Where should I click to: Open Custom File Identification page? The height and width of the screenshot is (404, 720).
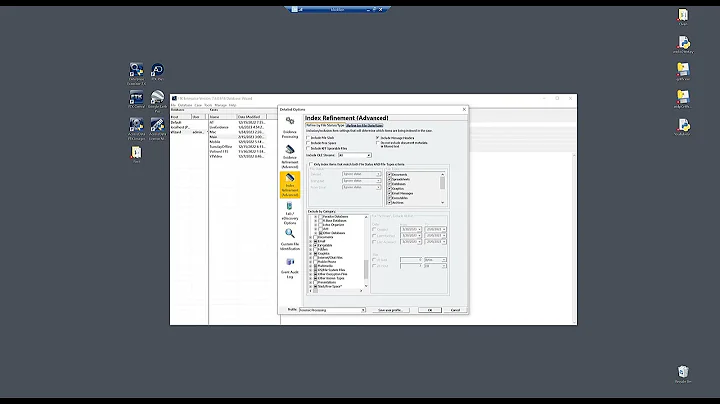tap(290, 240)
